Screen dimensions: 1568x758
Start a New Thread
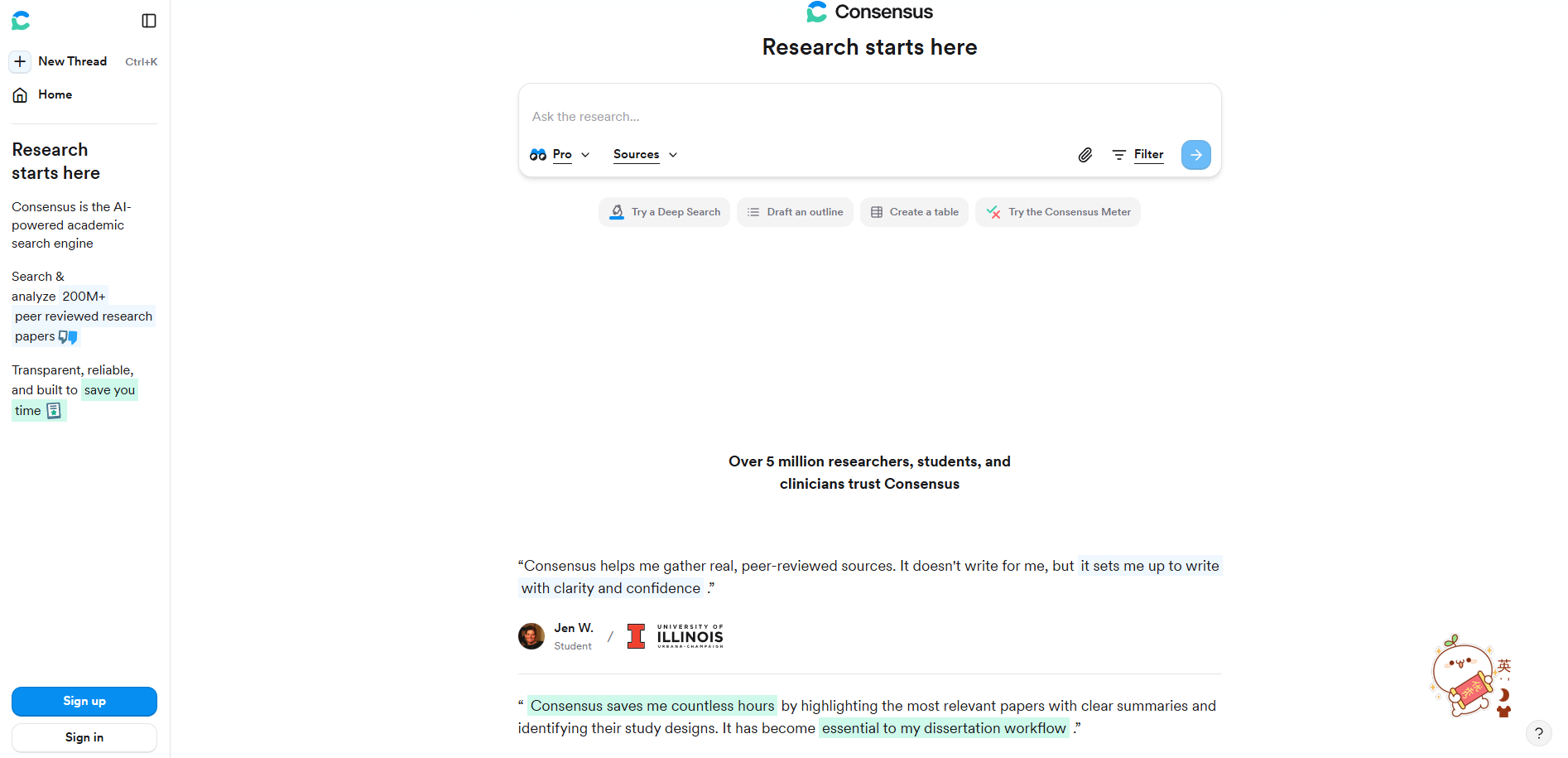pos(72,61)
